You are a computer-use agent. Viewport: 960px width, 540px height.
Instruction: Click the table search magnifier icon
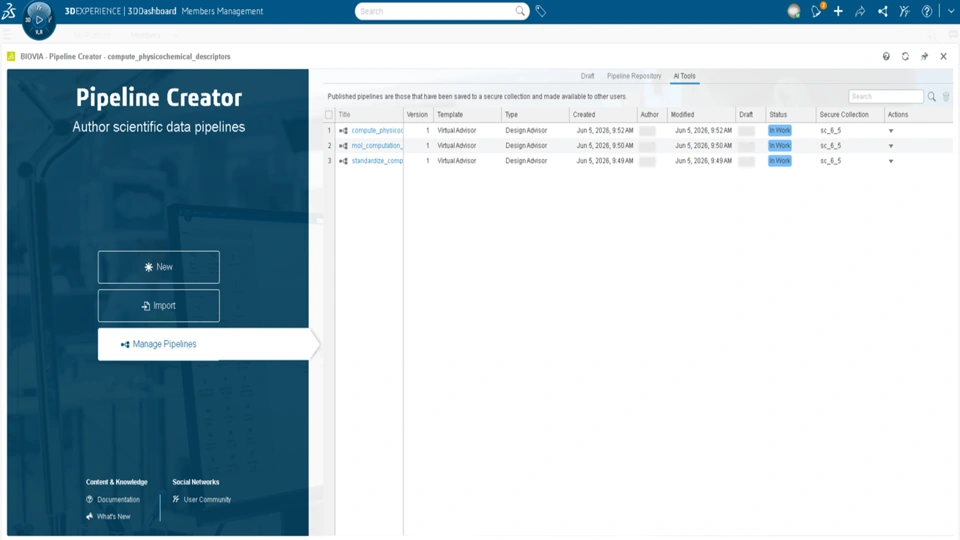click(x=931, y=97)
